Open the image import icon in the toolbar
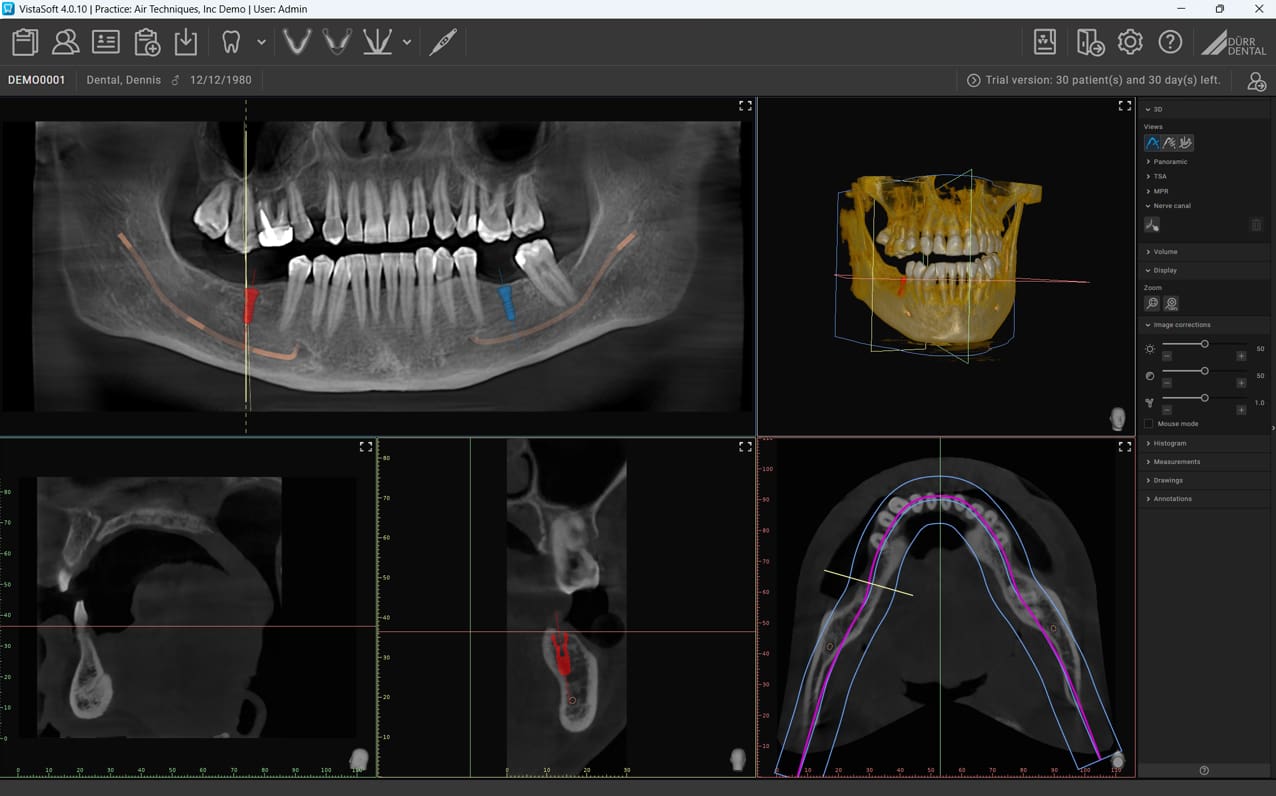Image resolution: width=1276 pixels, height=796 pixels. [186, 42]
